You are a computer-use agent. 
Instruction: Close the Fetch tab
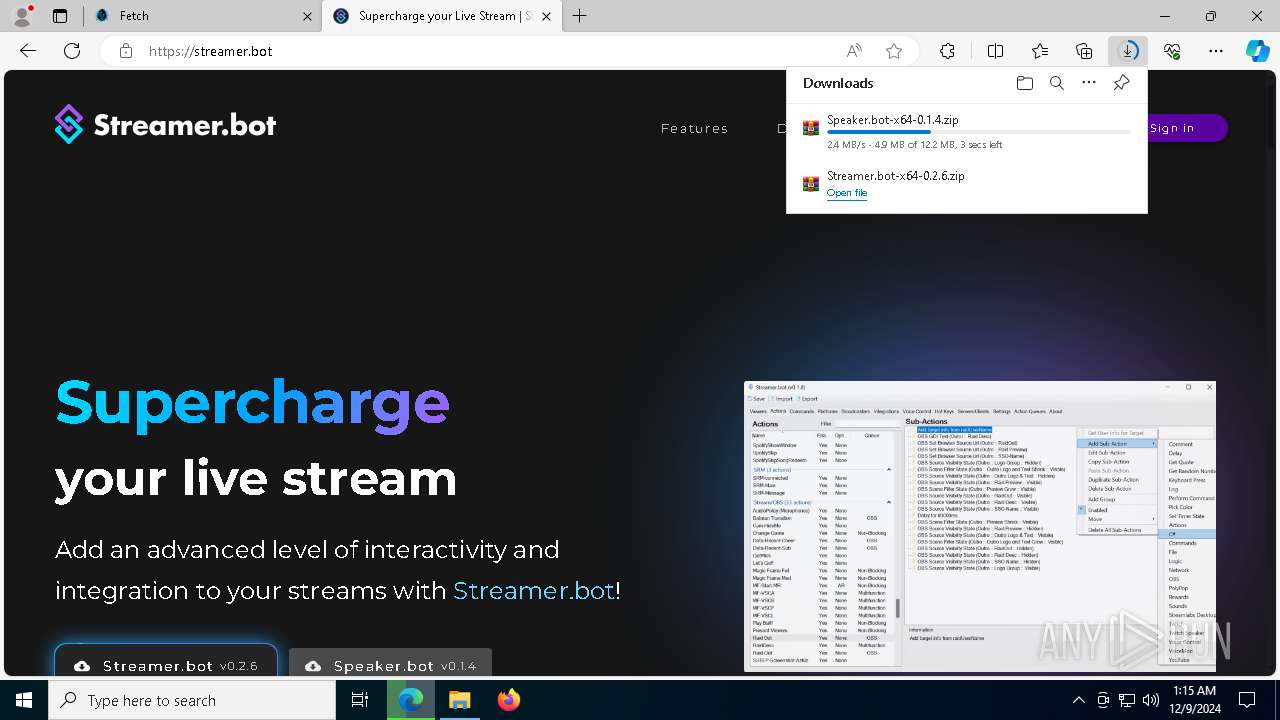[x=306, y=16]
